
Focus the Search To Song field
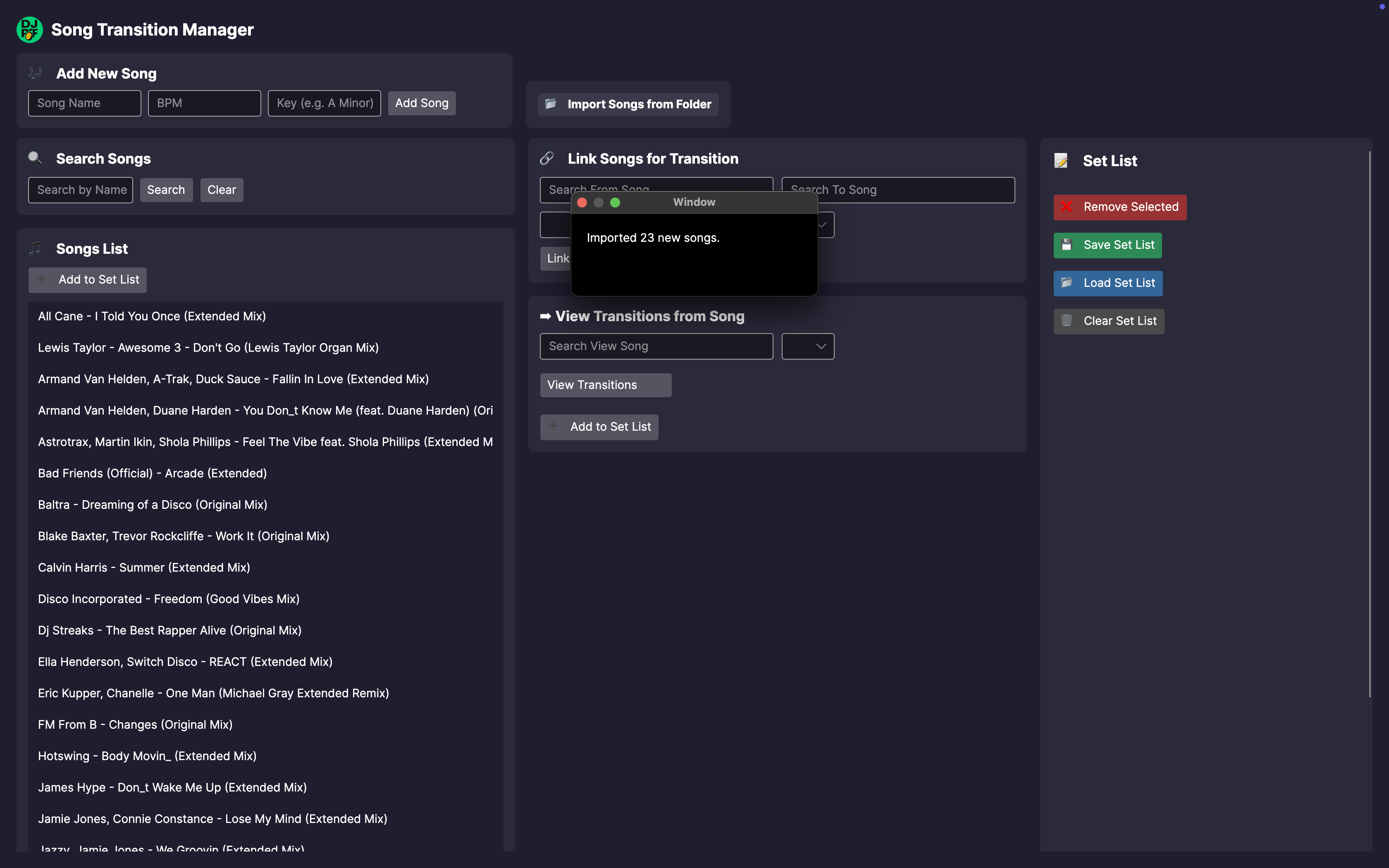pyautogui.click(x=898, y=190)
